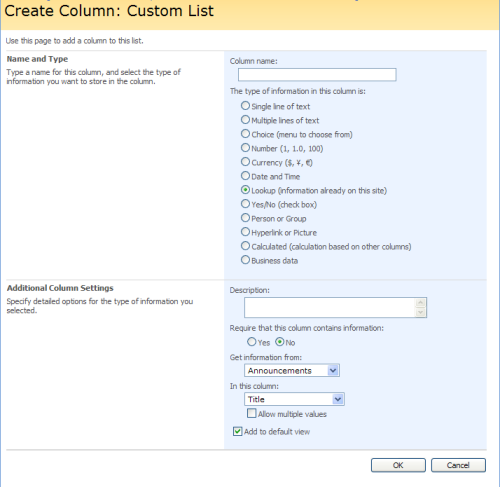The width and height of the screenshot is (500, 487).
Task: Select Business data radio button
Action: (x=245, y=260)
